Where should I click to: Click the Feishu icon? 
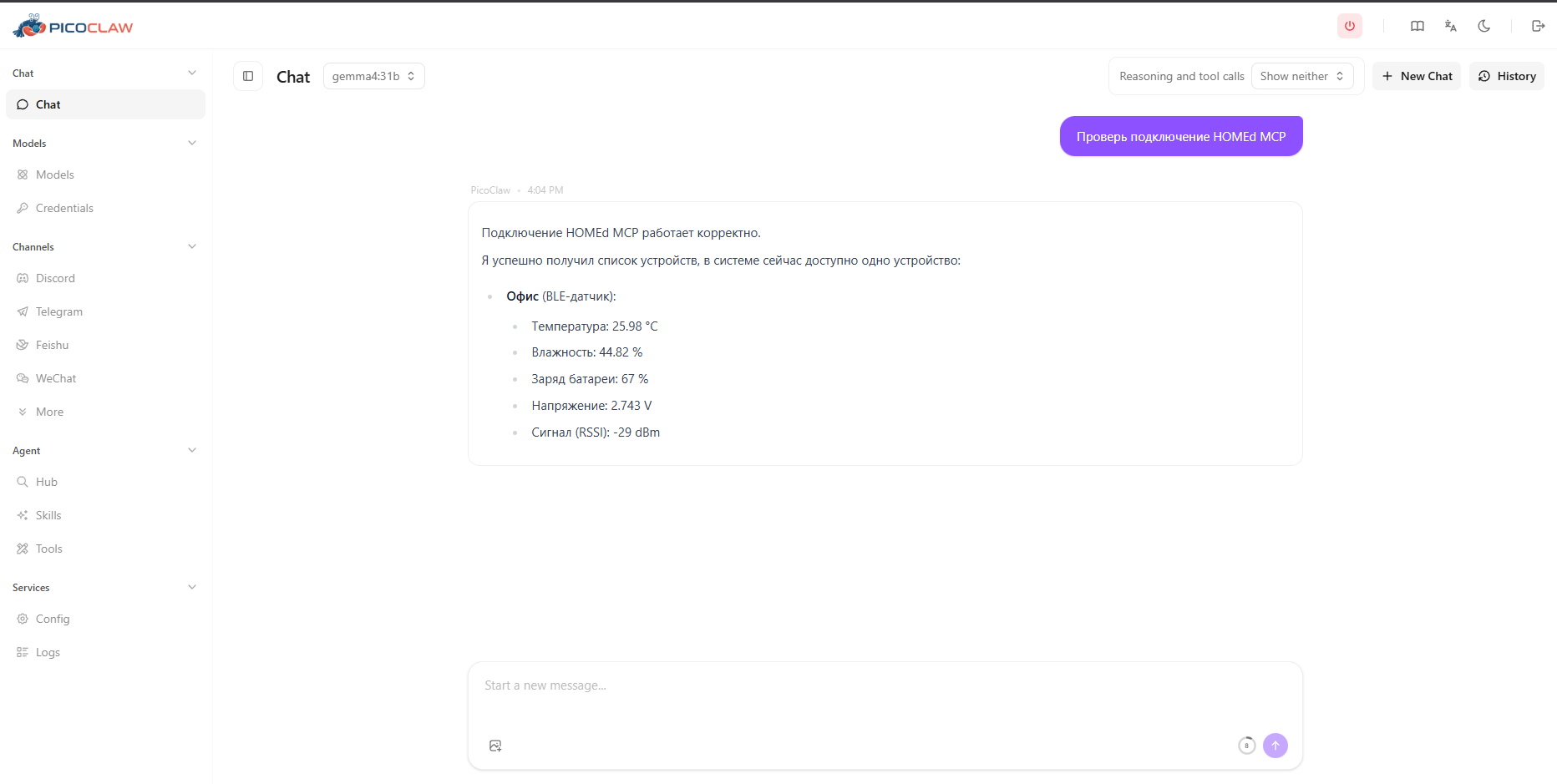pyautogui.click(x=23, y=345)
